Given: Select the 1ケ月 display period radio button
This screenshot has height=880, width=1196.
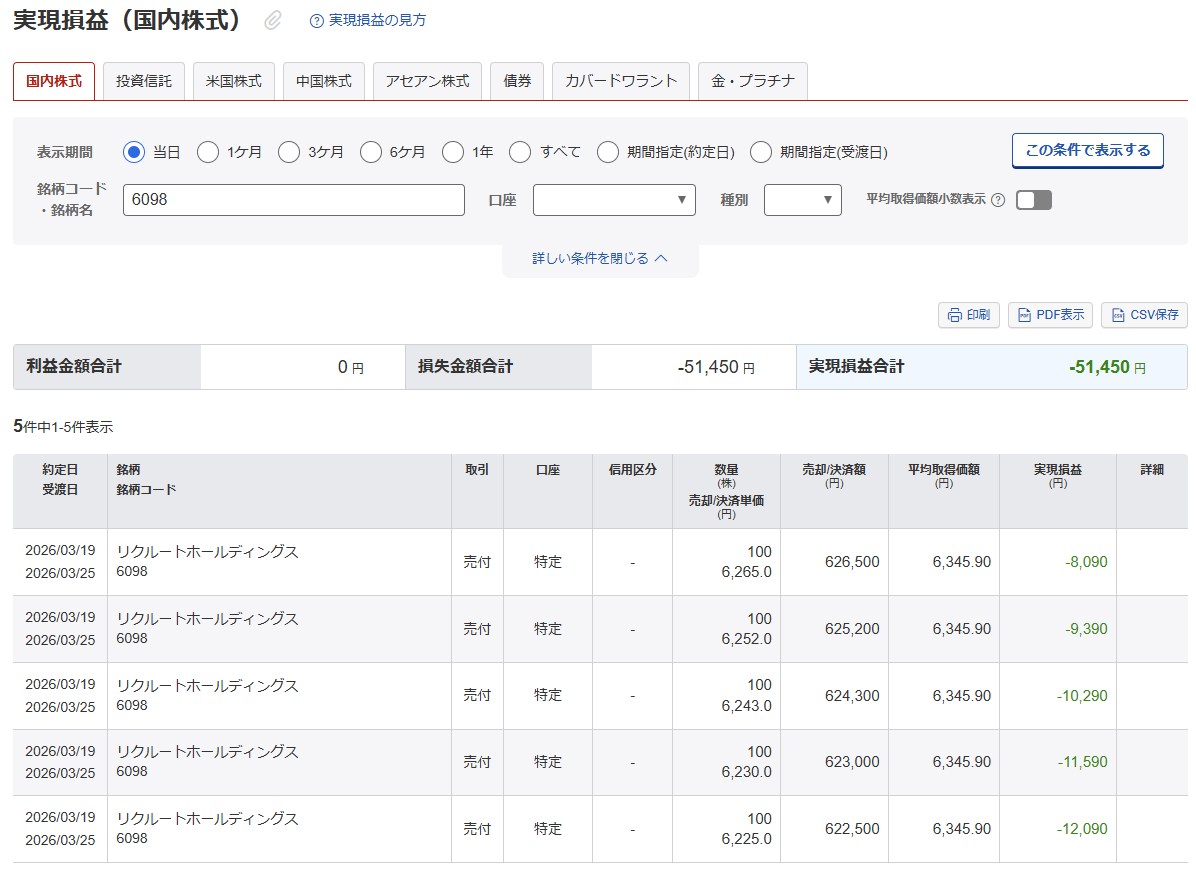Looking at the screenshot, I should tap(208, 152).
